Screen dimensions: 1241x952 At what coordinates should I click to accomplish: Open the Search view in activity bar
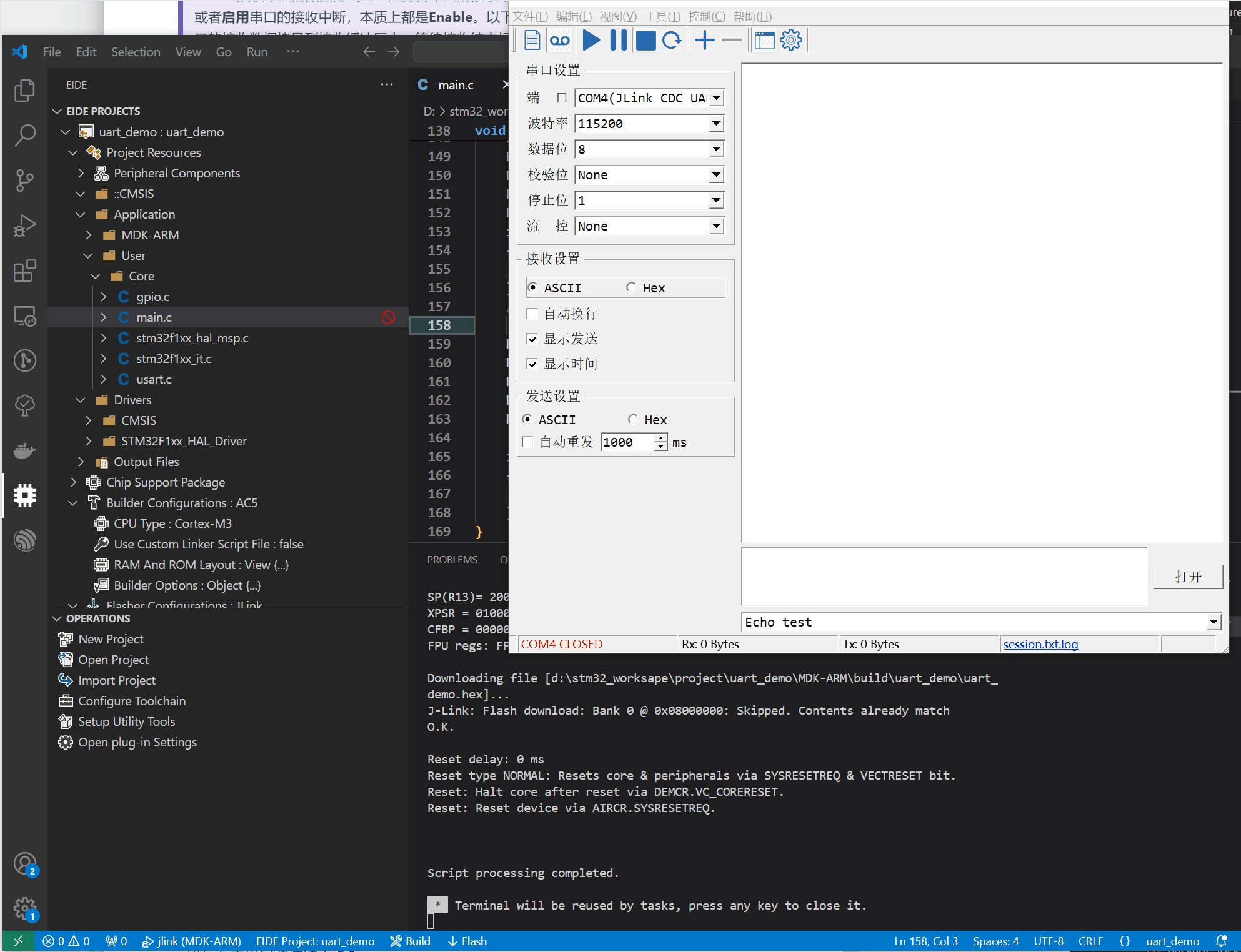(x=24, y=135)
